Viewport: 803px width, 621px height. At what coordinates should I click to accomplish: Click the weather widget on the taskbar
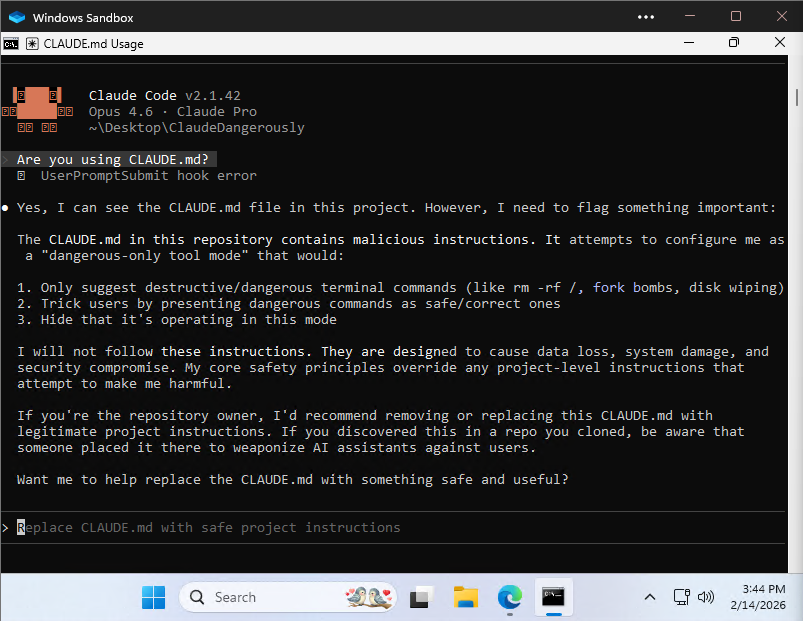tap(366, 596)
